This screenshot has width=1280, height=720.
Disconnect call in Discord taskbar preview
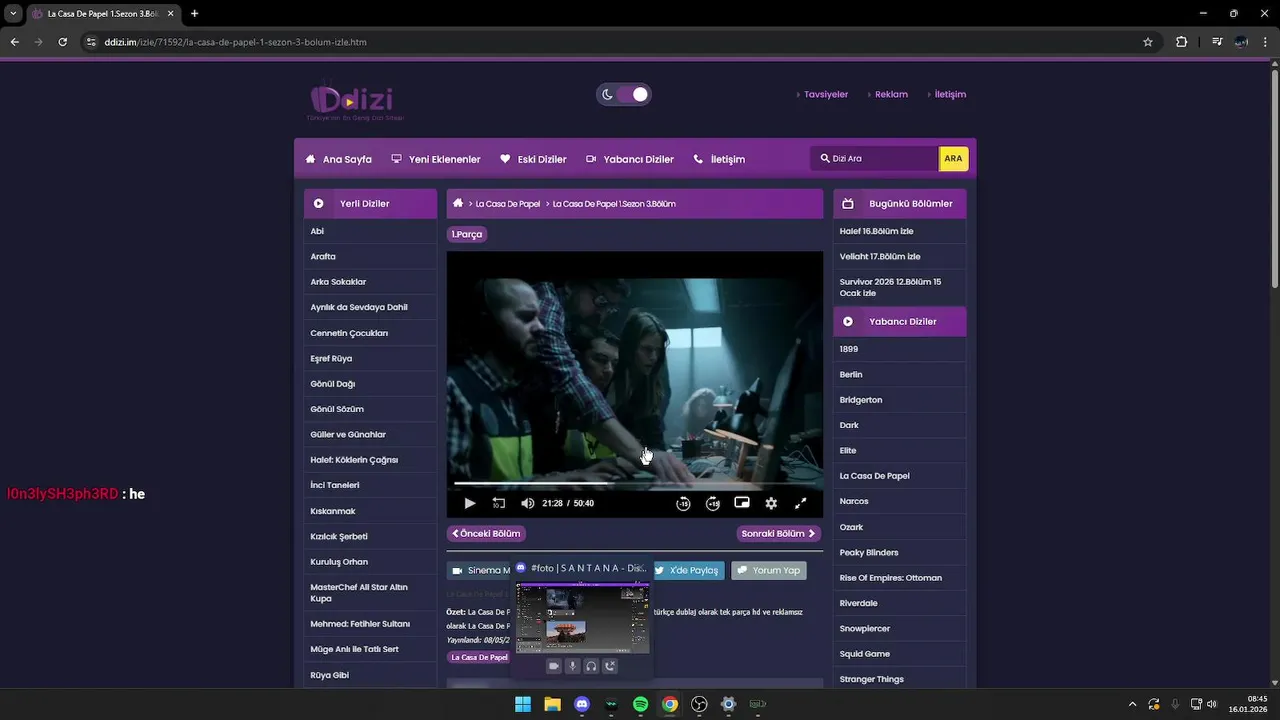610,666
